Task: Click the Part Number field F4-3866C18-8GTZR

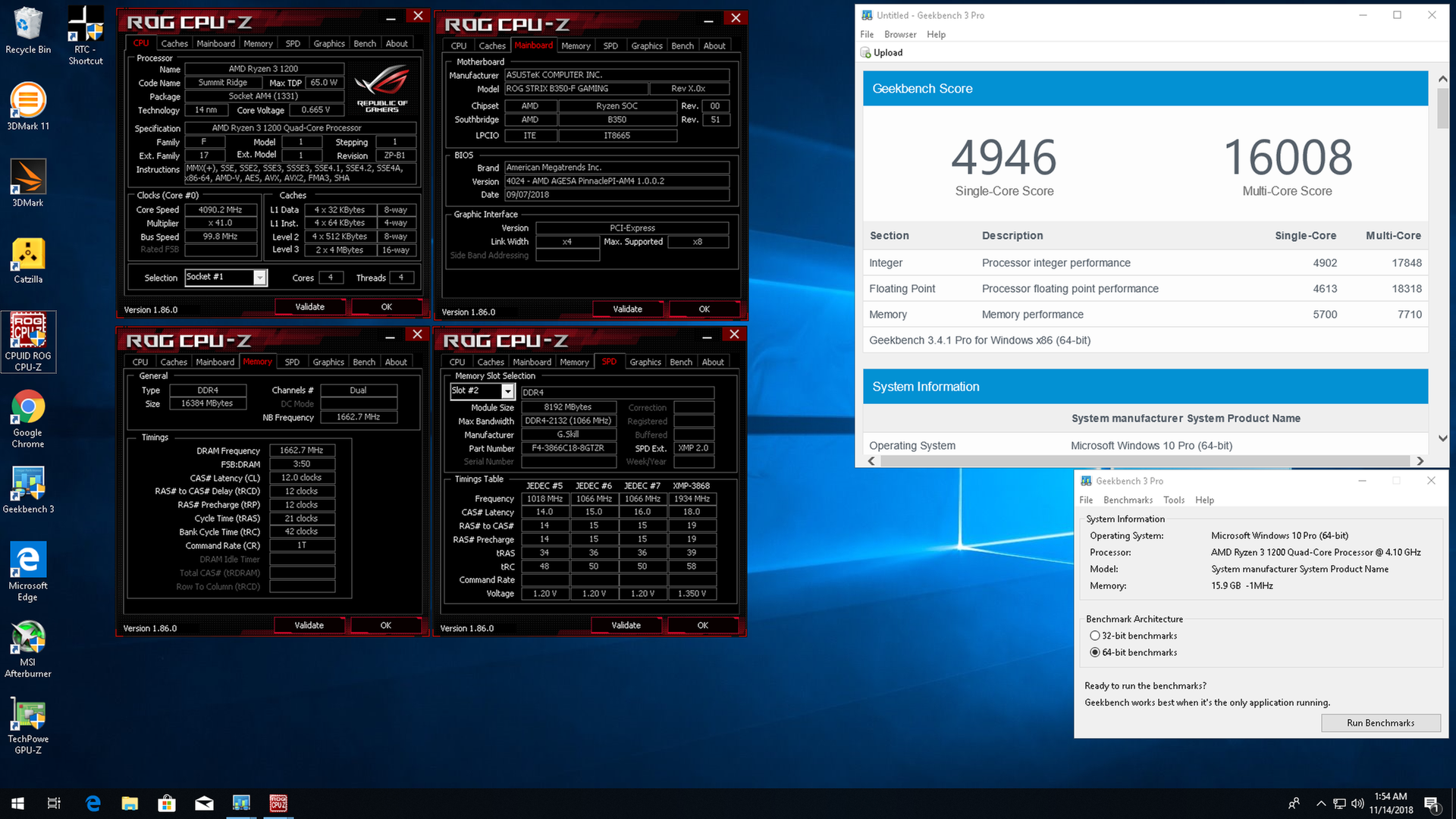Action: pyautogui.click(x=568, y=448)
